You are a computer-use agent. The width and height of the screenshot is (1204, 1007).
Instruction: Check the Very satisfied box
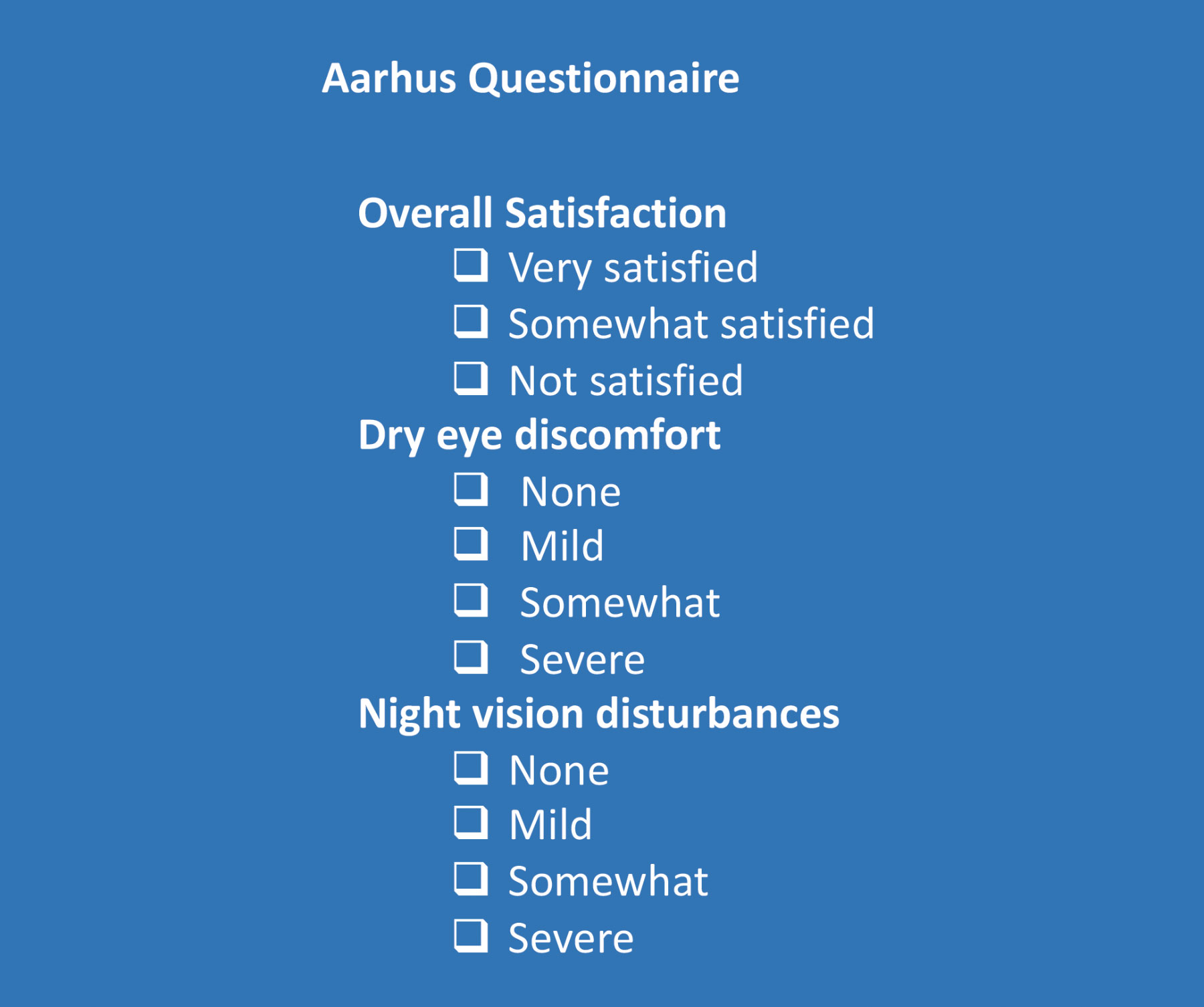(471, 265)
